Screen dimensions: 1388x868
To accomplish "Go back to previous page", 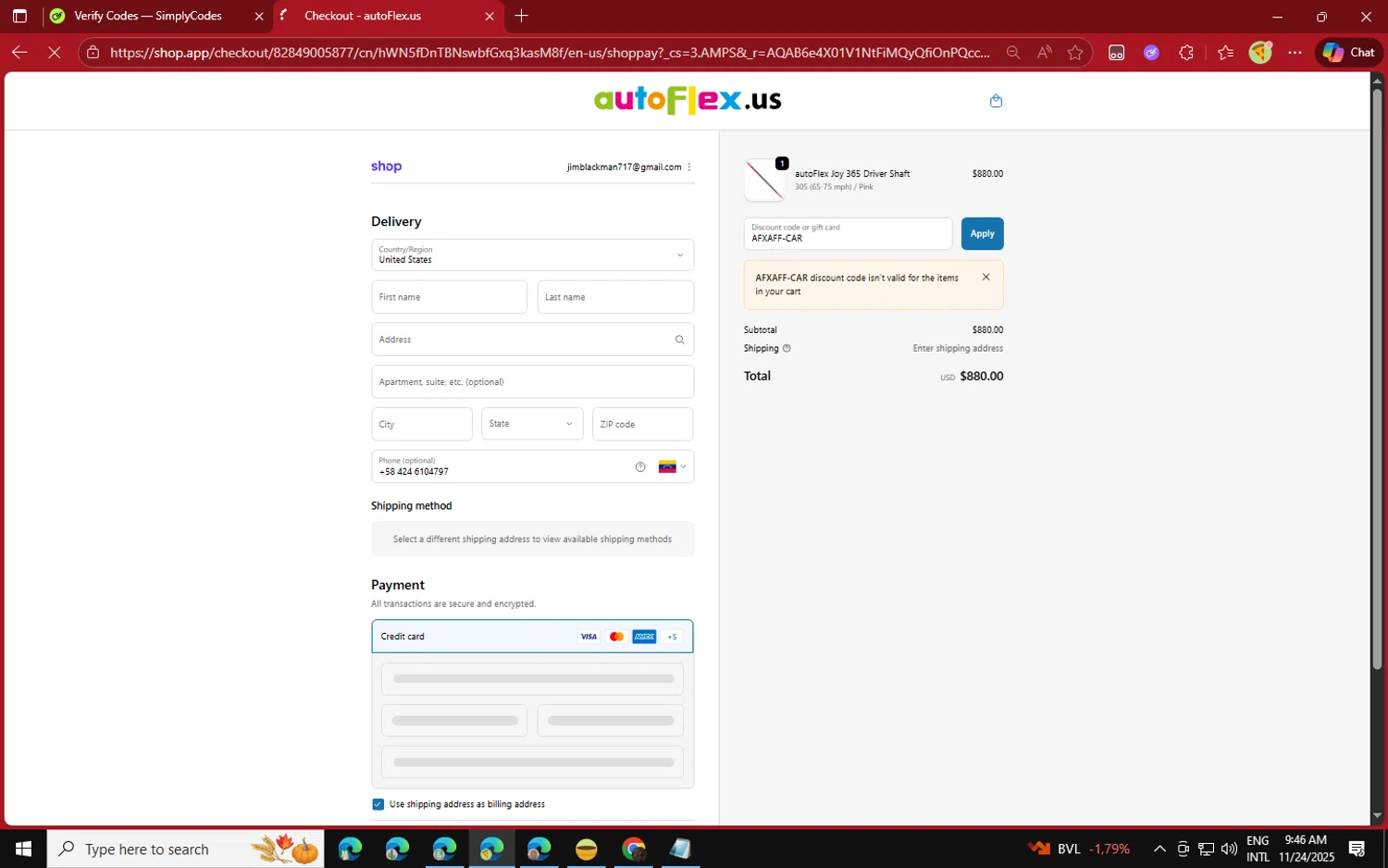I will click(x=19, y=53).
